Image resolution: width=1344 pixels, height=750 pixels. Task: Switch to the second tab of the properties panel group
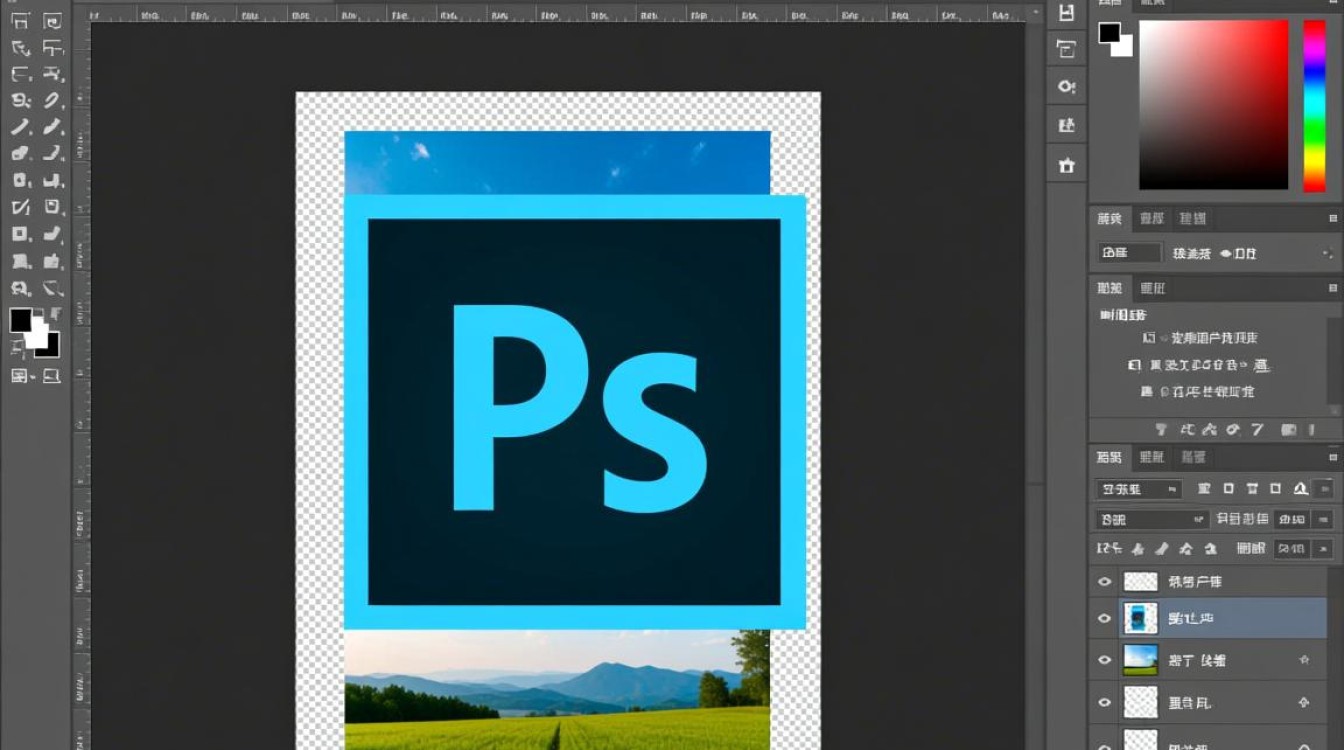tap(1153, 288)
